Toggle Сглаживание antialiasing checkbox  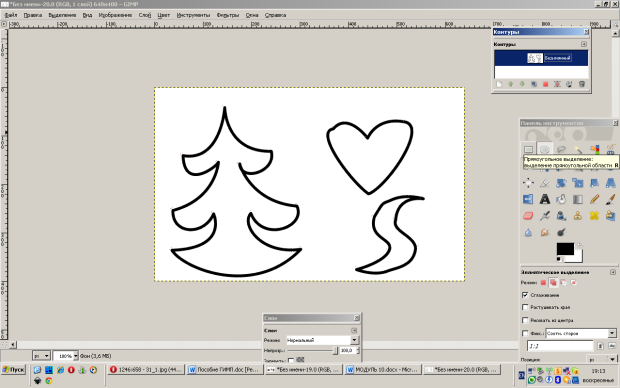(525, 295)
